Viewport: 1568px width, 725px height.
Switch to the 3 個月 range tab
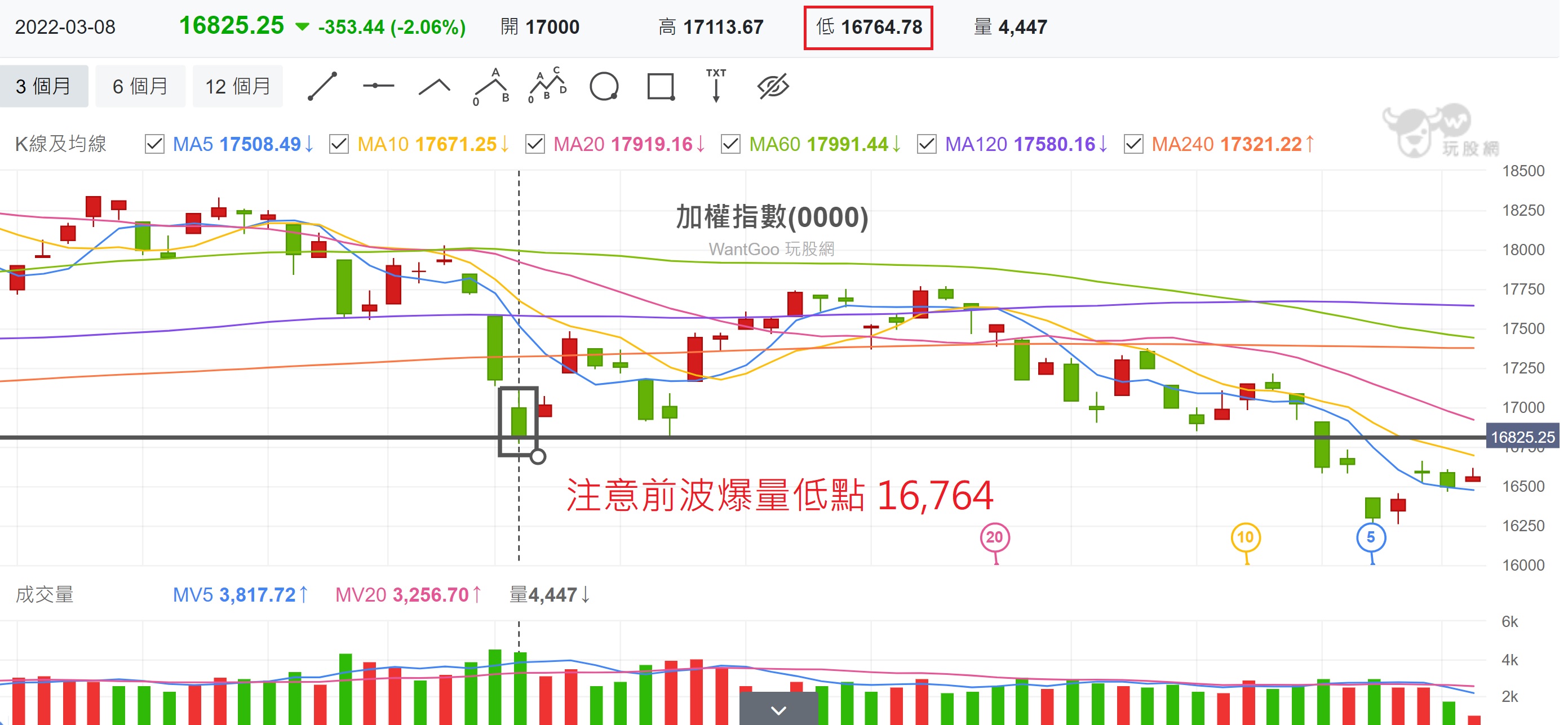coord(44,86)
